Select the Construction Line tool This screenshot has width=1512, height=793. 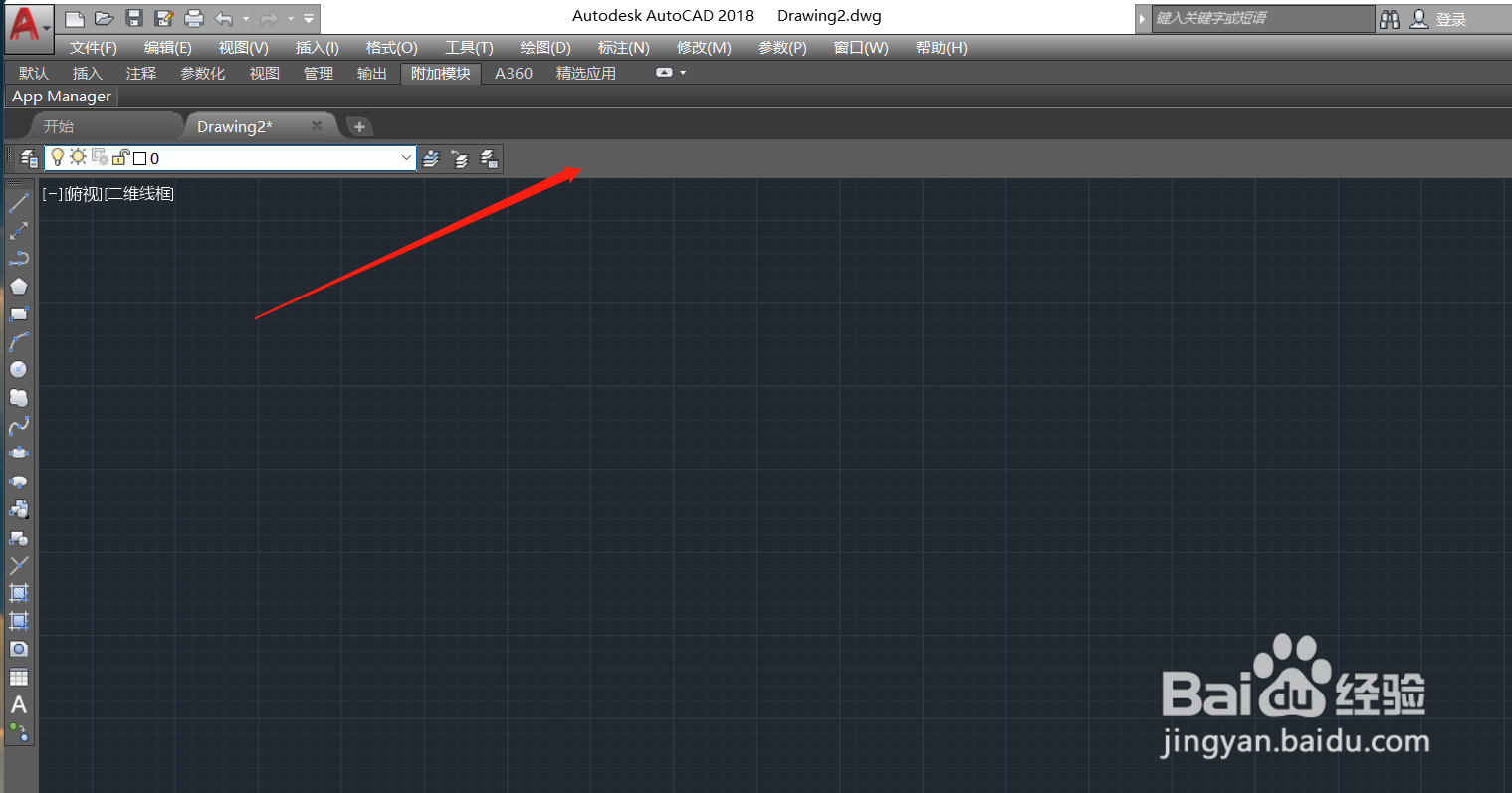pos(18,231)
